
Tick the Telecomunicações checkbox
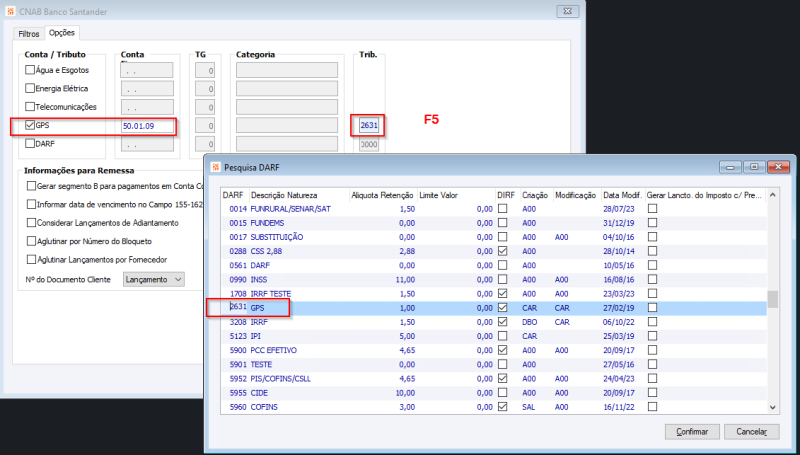tap(30, 107)
